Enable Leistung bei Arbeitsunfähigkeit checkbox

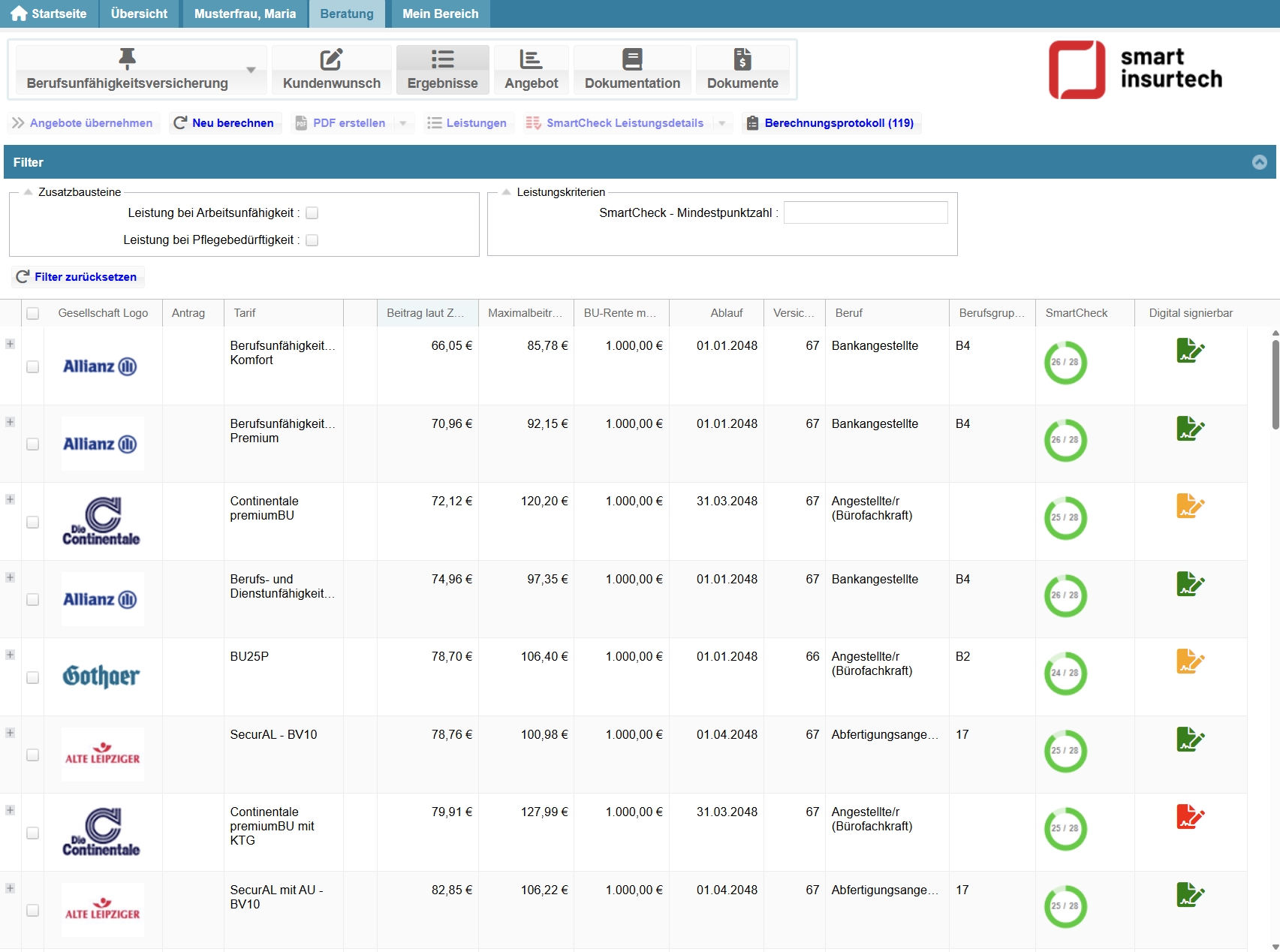[312, 213]
